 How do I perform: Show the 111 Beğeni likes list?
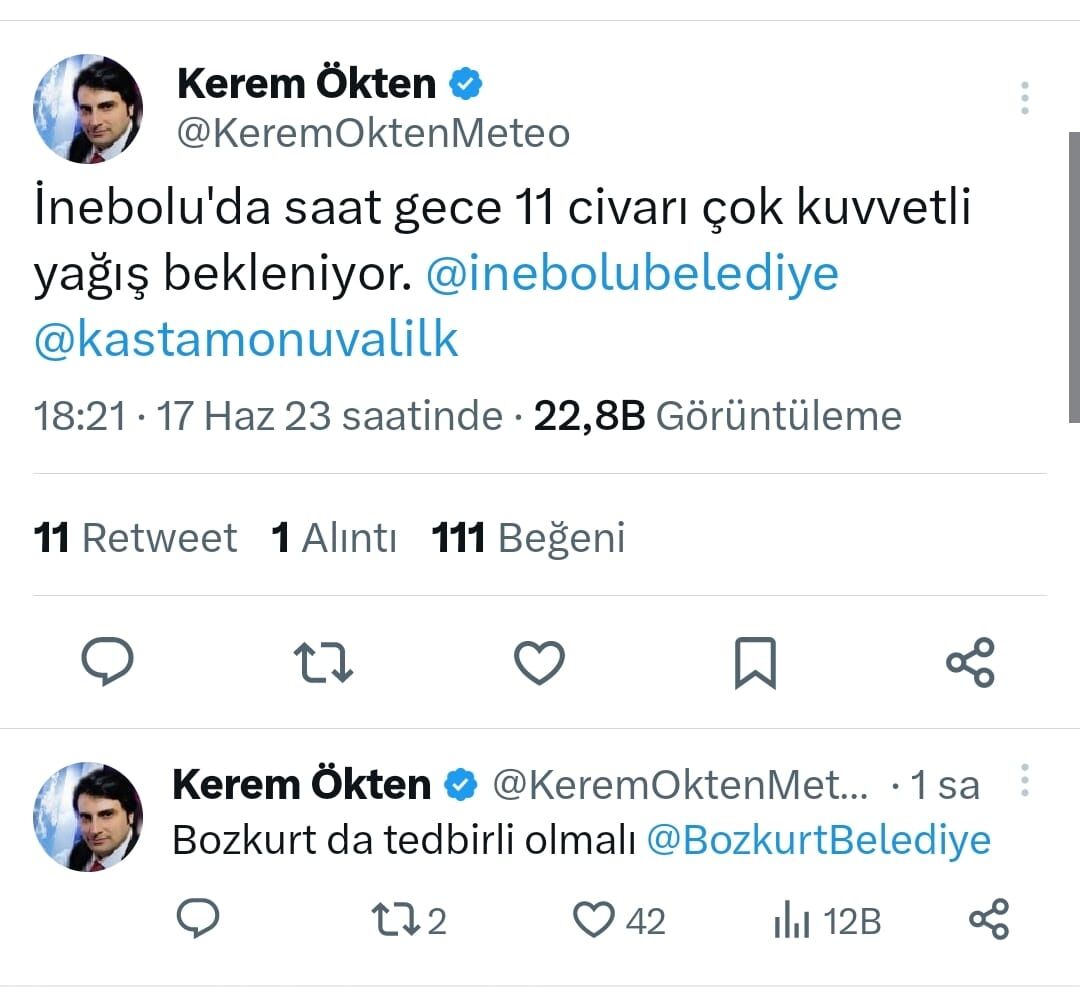[528, 538]
